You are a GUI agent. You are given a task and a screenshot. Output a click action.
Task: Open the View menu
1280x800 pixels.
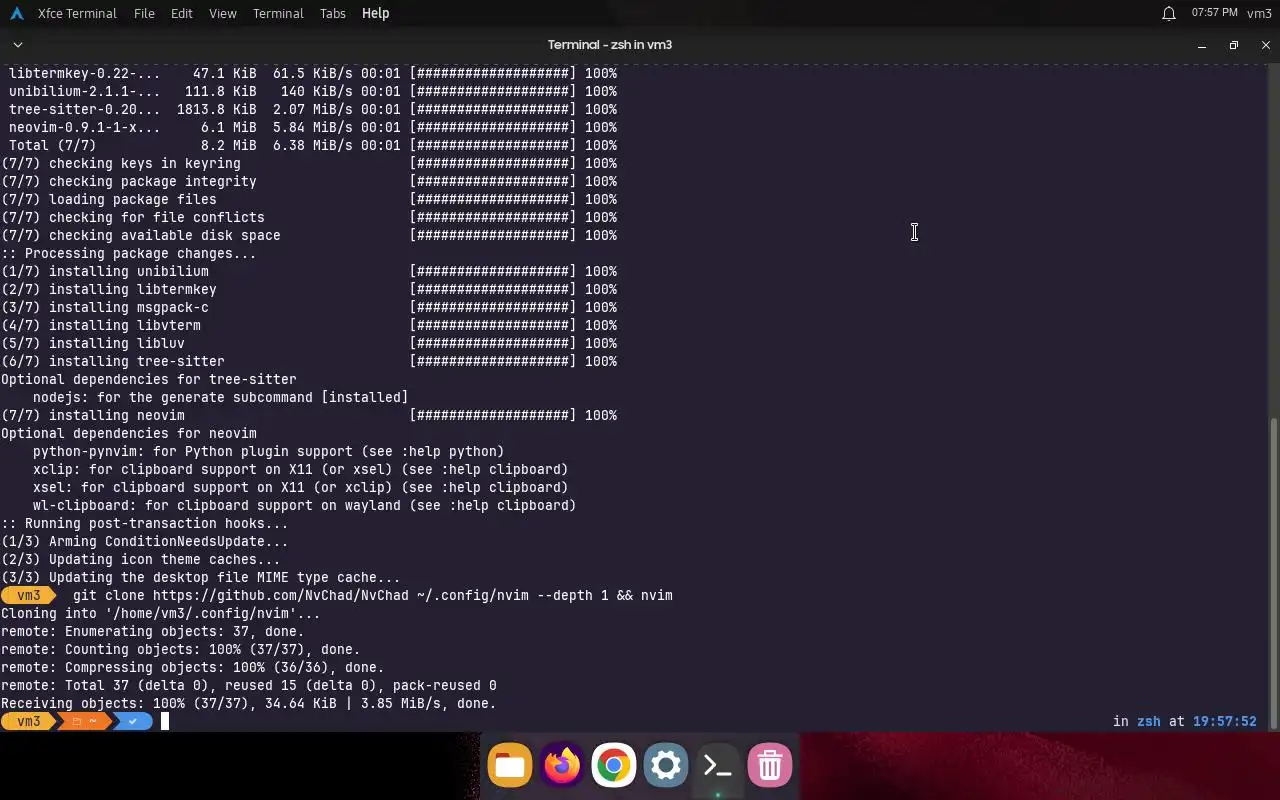point(223,13)
